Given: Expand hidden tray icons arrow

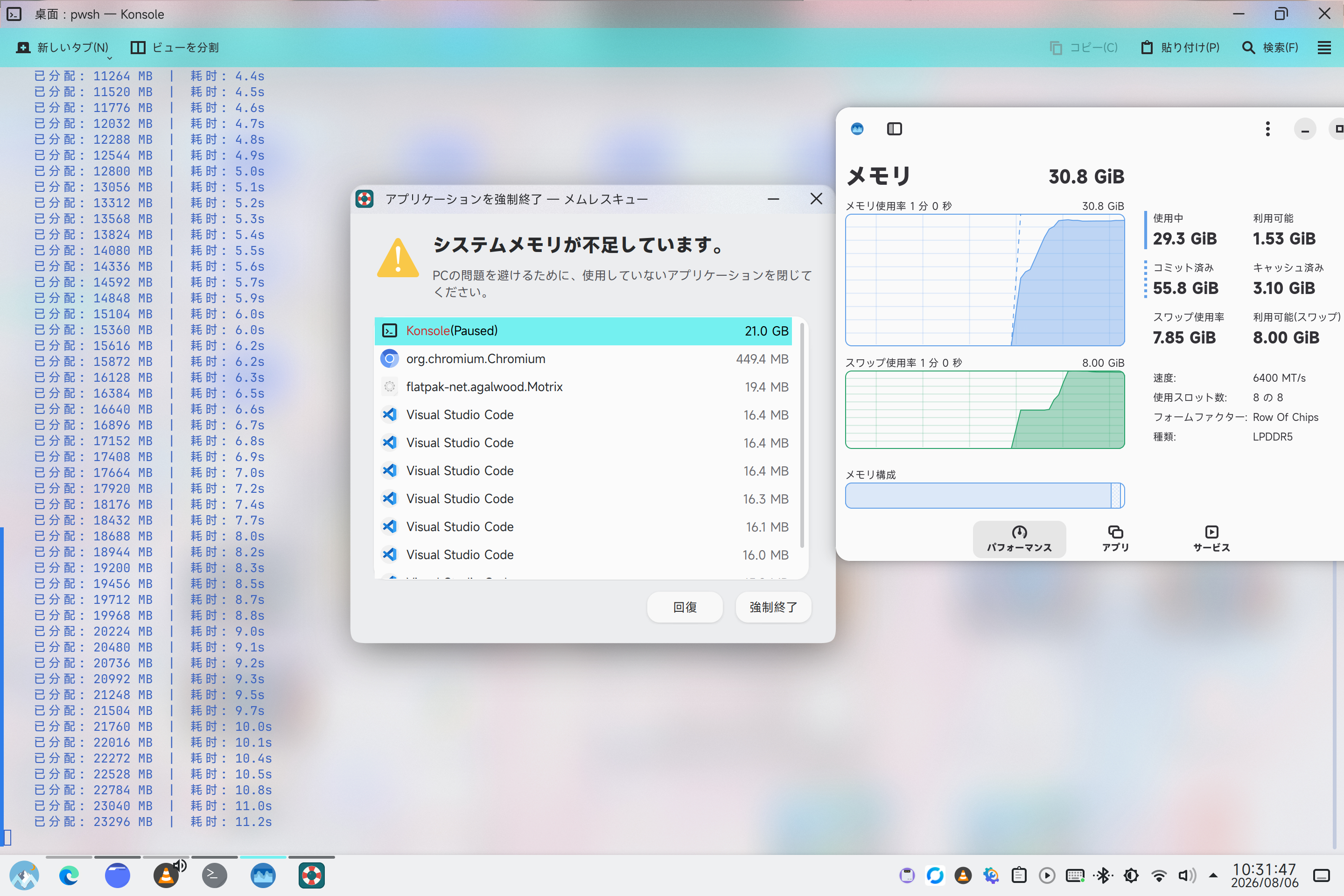Looking at the screenshot, I should [x=1213, y=875].
